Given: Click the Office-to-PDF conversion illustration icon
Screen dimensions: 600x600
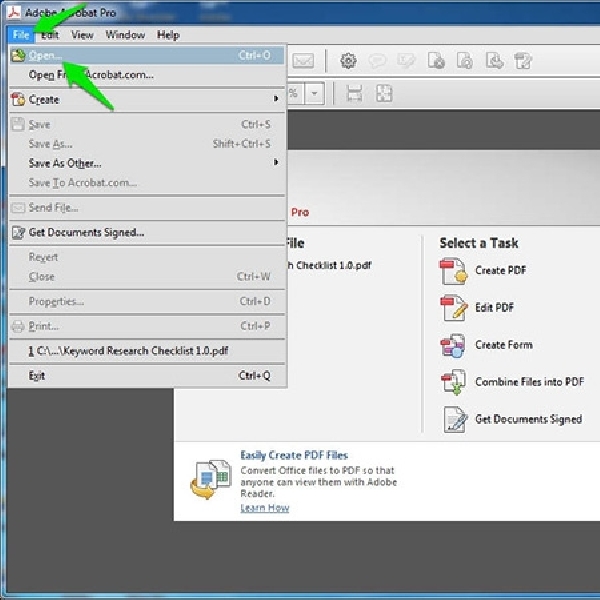Looking at the screenshot, I should [x=211, y=479].
